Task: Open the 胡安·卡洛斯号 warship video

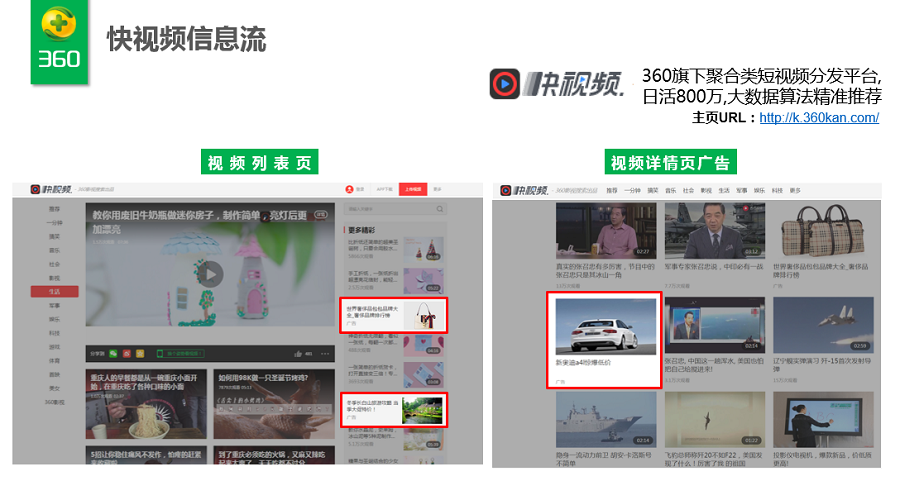Action: [x=606, y=420]
